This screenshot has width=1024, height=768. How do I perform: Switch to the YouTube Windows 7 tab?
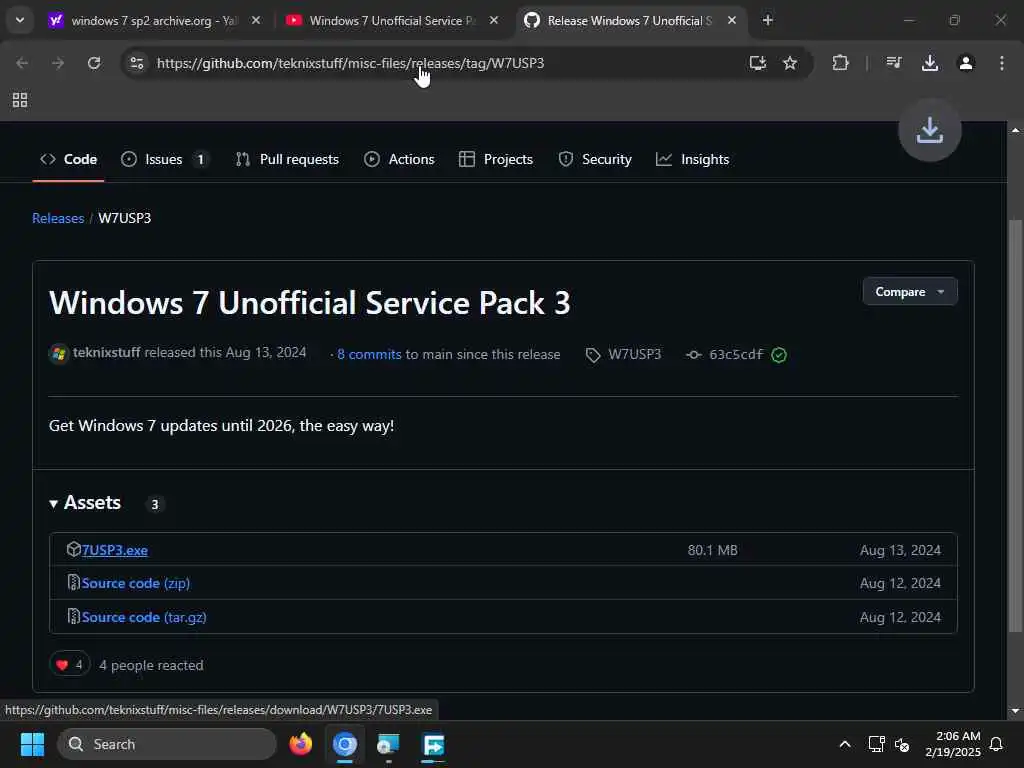pos(392,21)
